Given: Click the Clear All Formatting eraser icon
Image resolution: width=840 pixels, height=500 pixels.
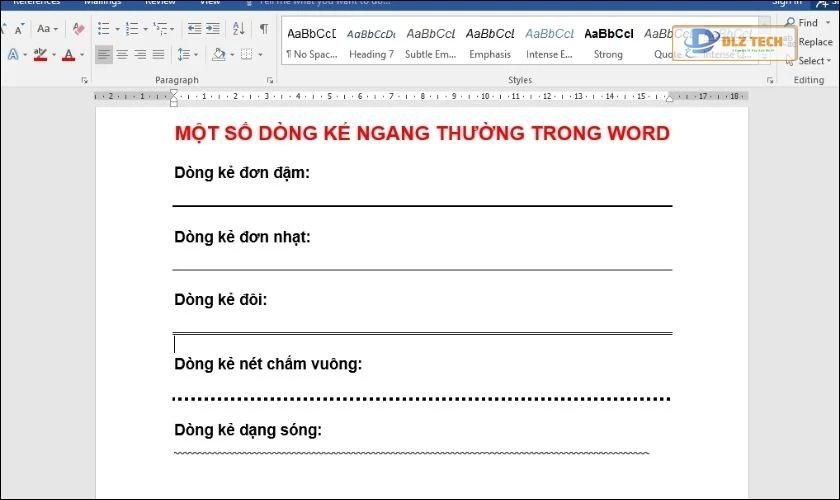Looking at the screenshot, I should point(79,29).
